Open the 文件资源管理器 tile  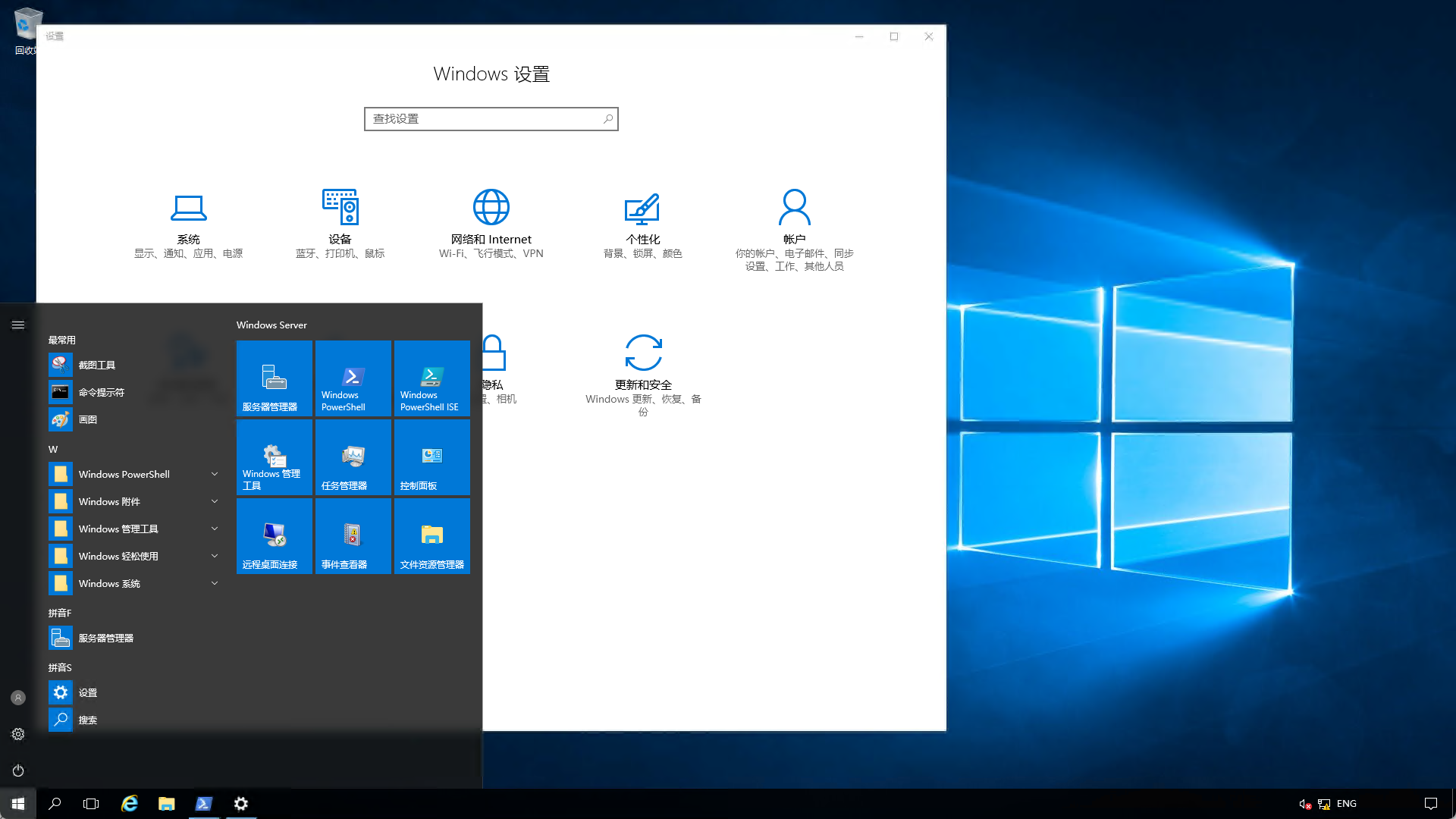click(432, 536)
